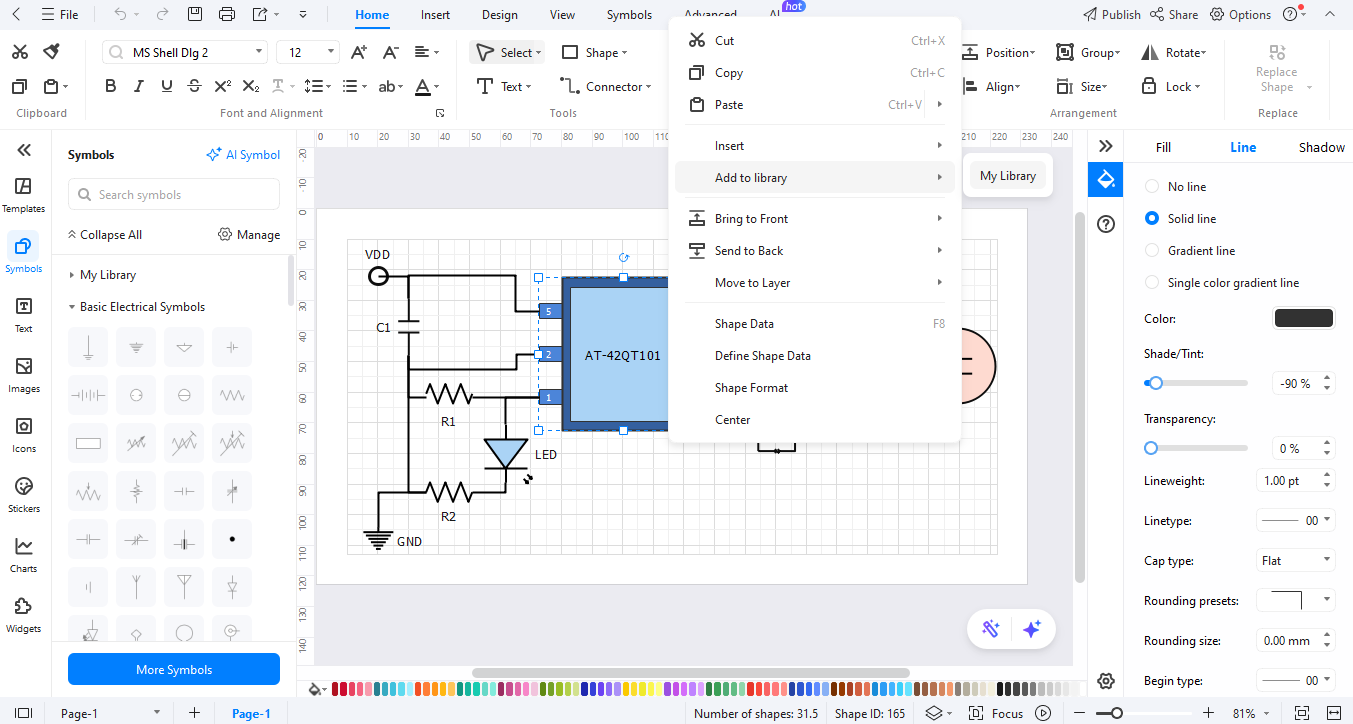
Task: Click the Publish button
Action: (x=1111, y=15)
